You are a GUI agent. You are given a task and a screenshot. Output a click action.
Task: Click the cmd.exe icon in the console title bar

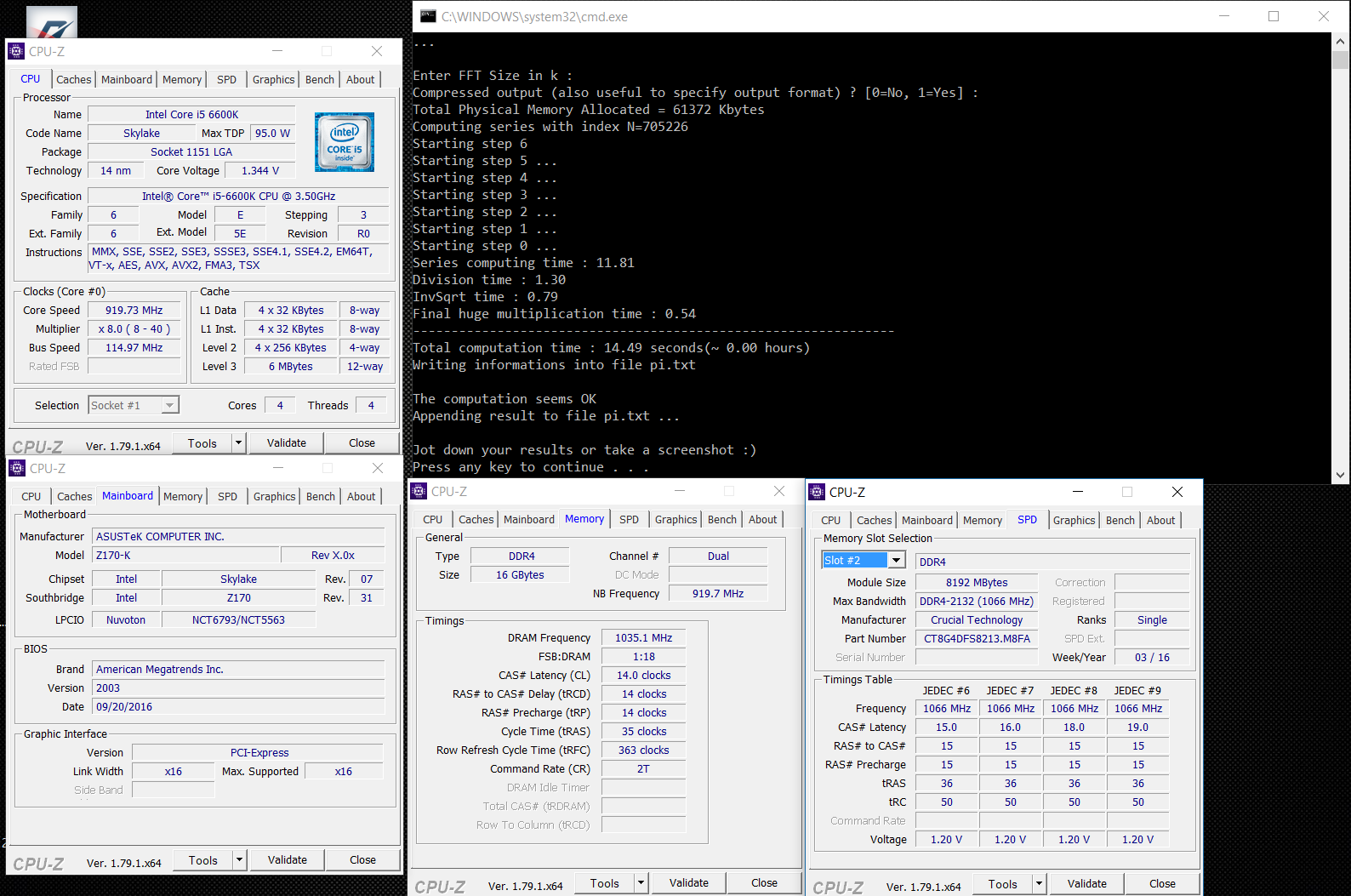(428, 16)
